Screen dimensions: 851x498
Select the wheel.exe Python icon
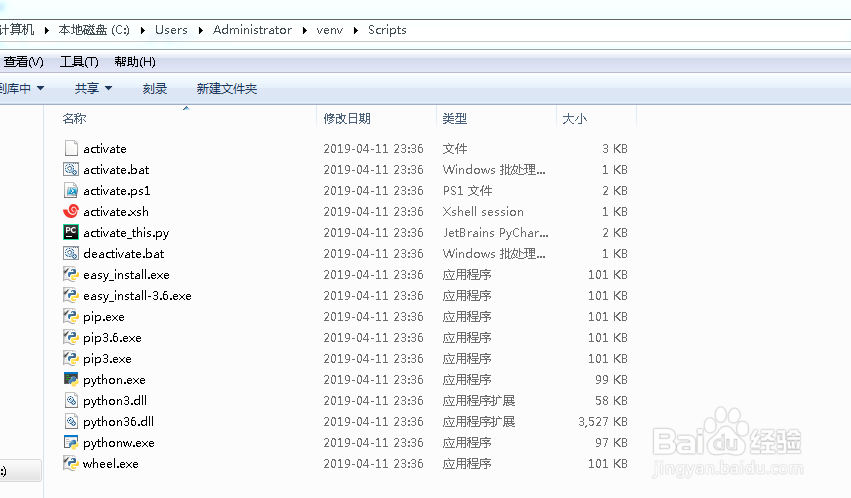tap(71, 463)
